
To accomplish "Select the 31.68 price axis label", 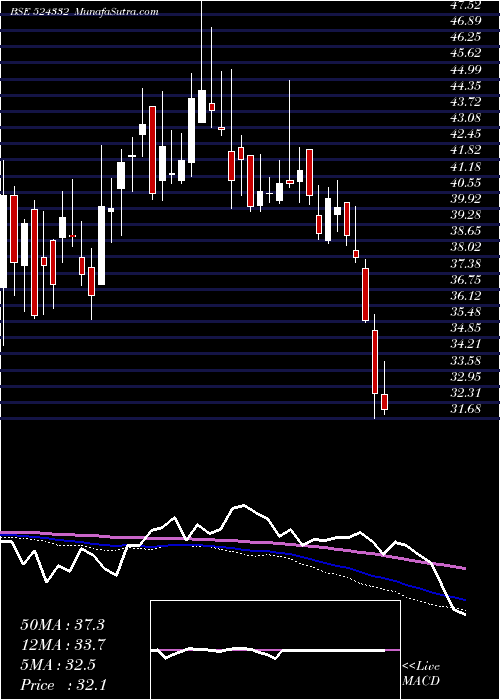I will click(466, 409).
